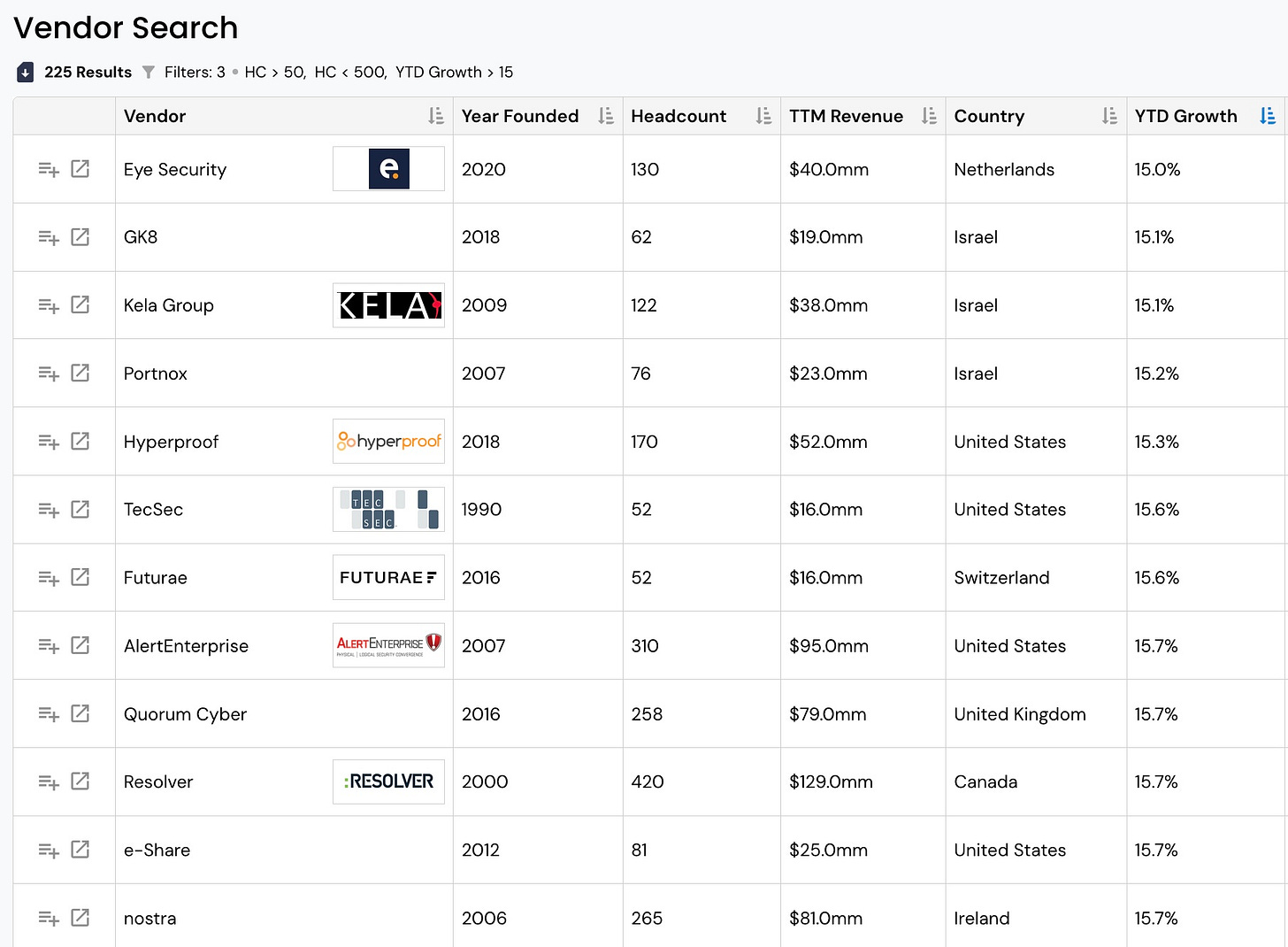
Task: Open the filters funnel icon
Action: [x=148, y=73]
